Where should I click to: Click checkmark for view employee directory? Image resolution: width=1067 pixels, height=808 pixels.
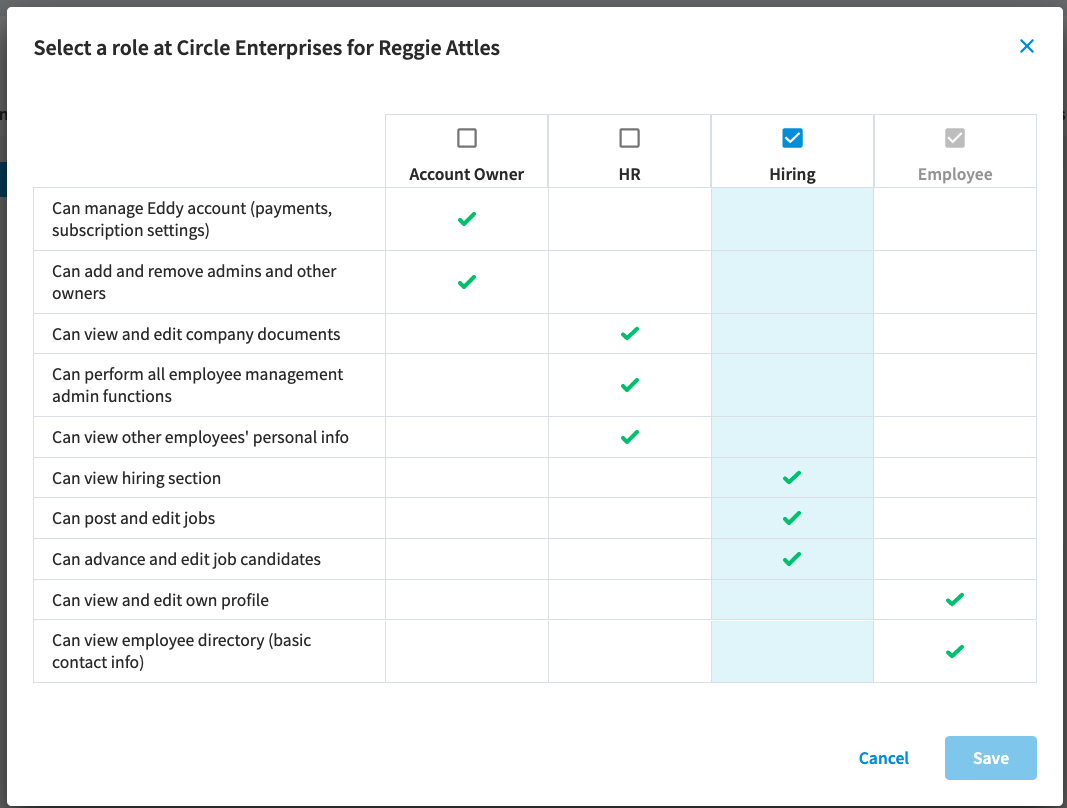[x=955, y=651]
